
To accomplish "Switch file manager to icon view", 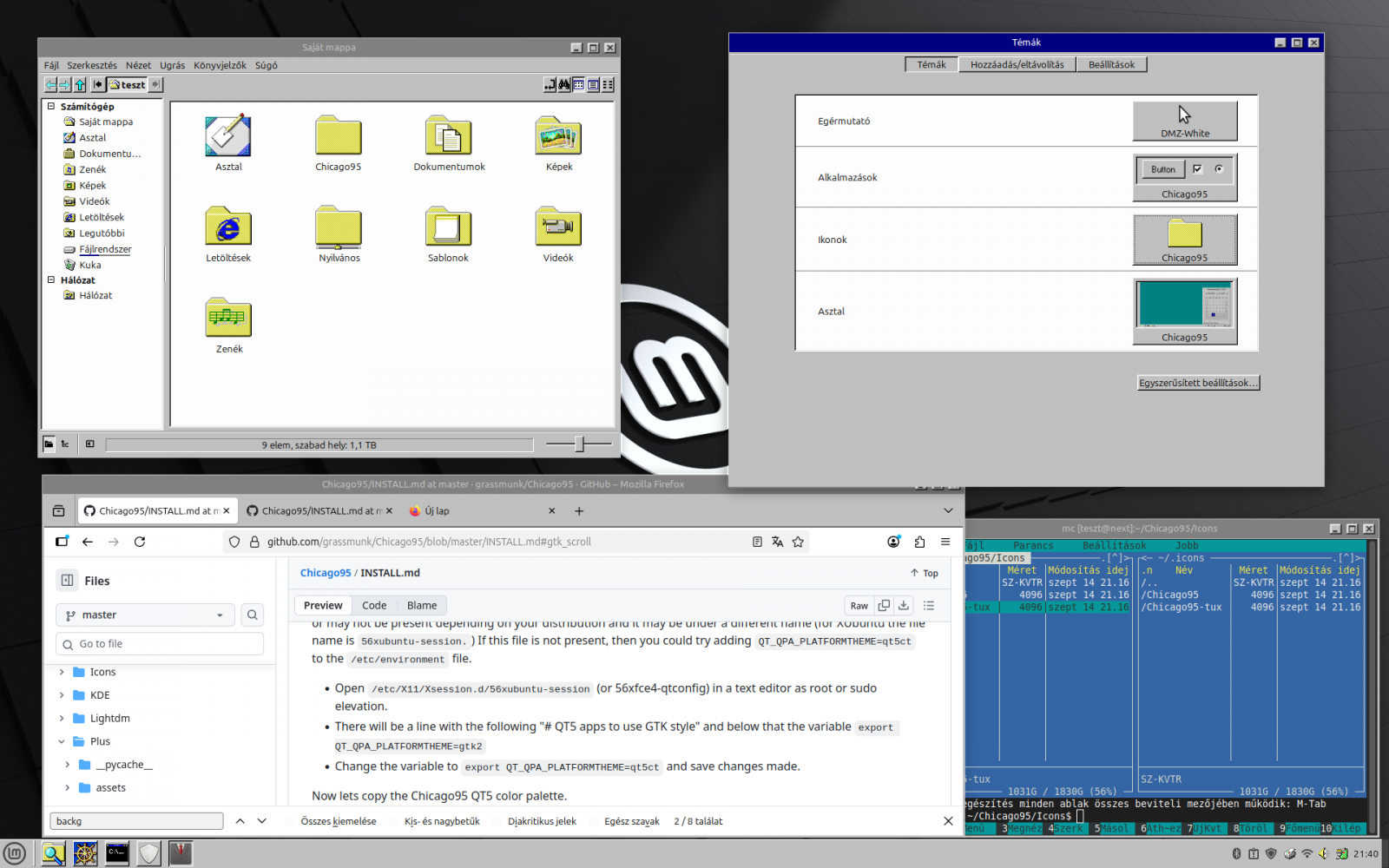I will (x=579, y=84).
